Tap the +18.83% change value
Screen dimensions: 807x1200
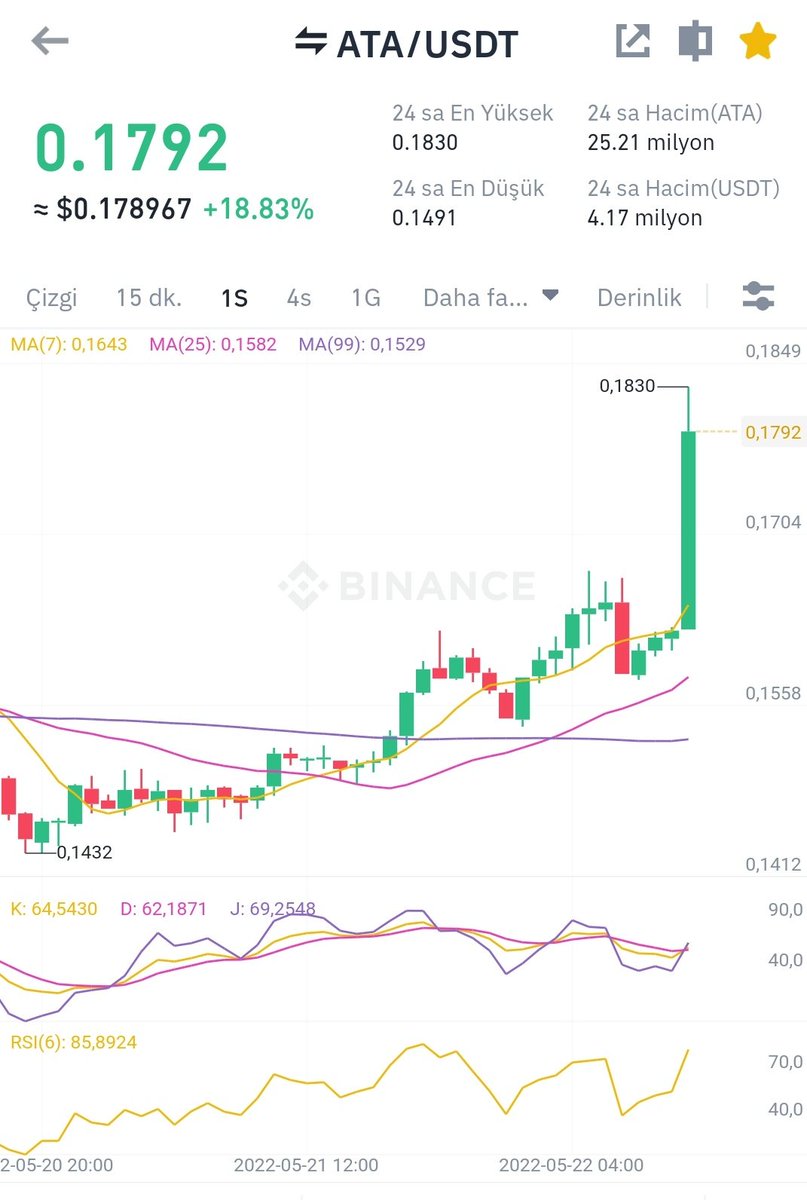pyautogui.click(x=258, y=209)
